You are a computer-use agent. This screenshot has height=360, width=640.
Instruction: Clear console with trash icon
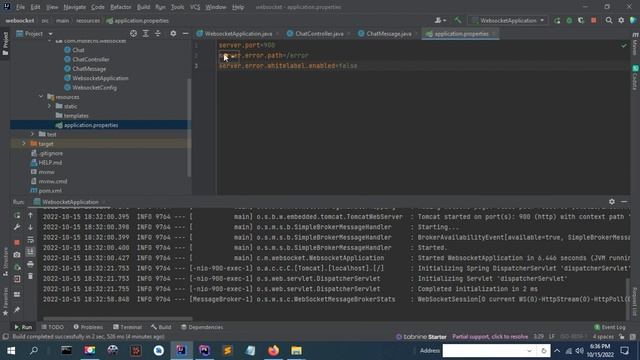30,276
